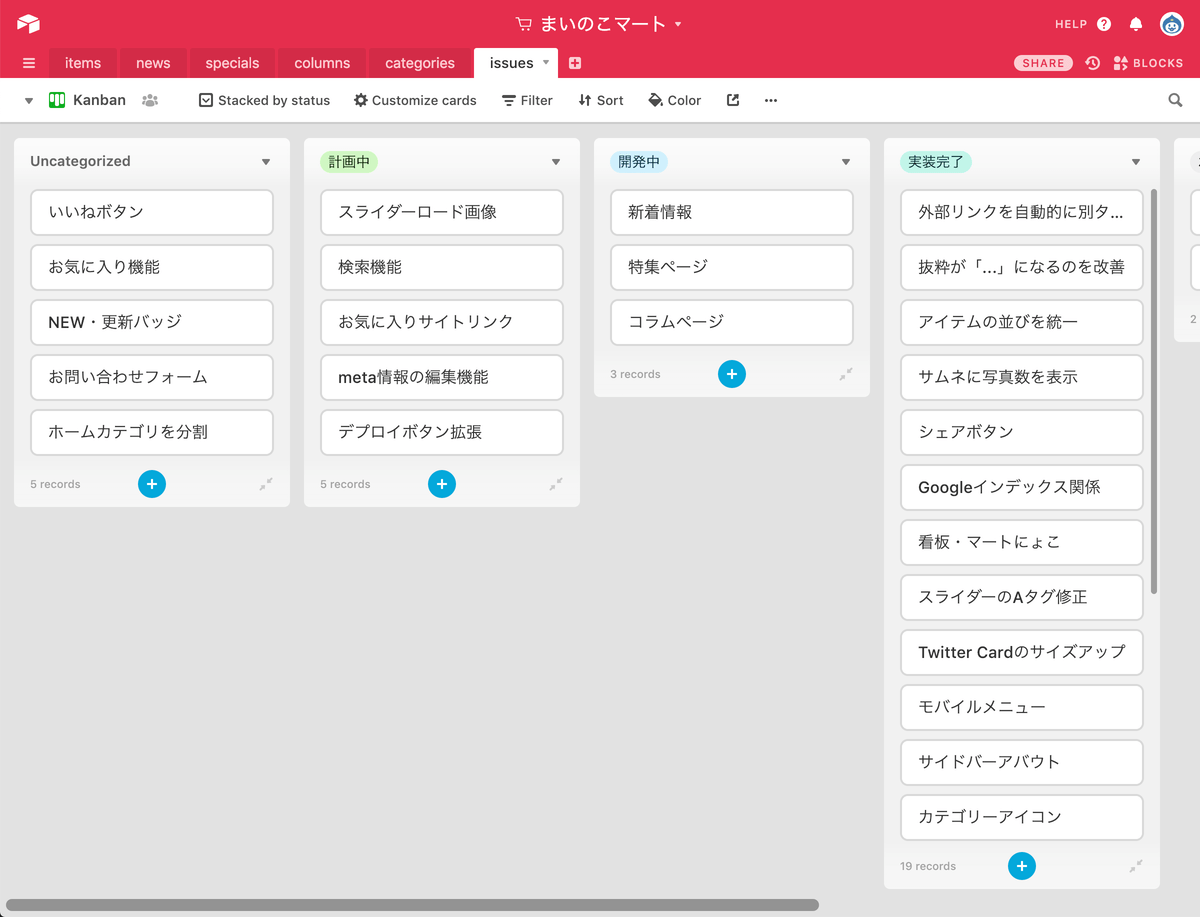Add a record to the 開発中 column
This screenshot has width=1200, height=917.
731,373
